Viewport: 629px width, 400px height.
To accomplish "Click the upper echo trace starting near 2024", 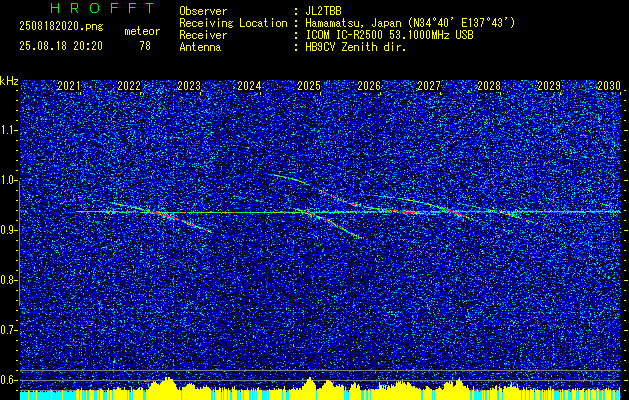I will click(x=317, y=191).
